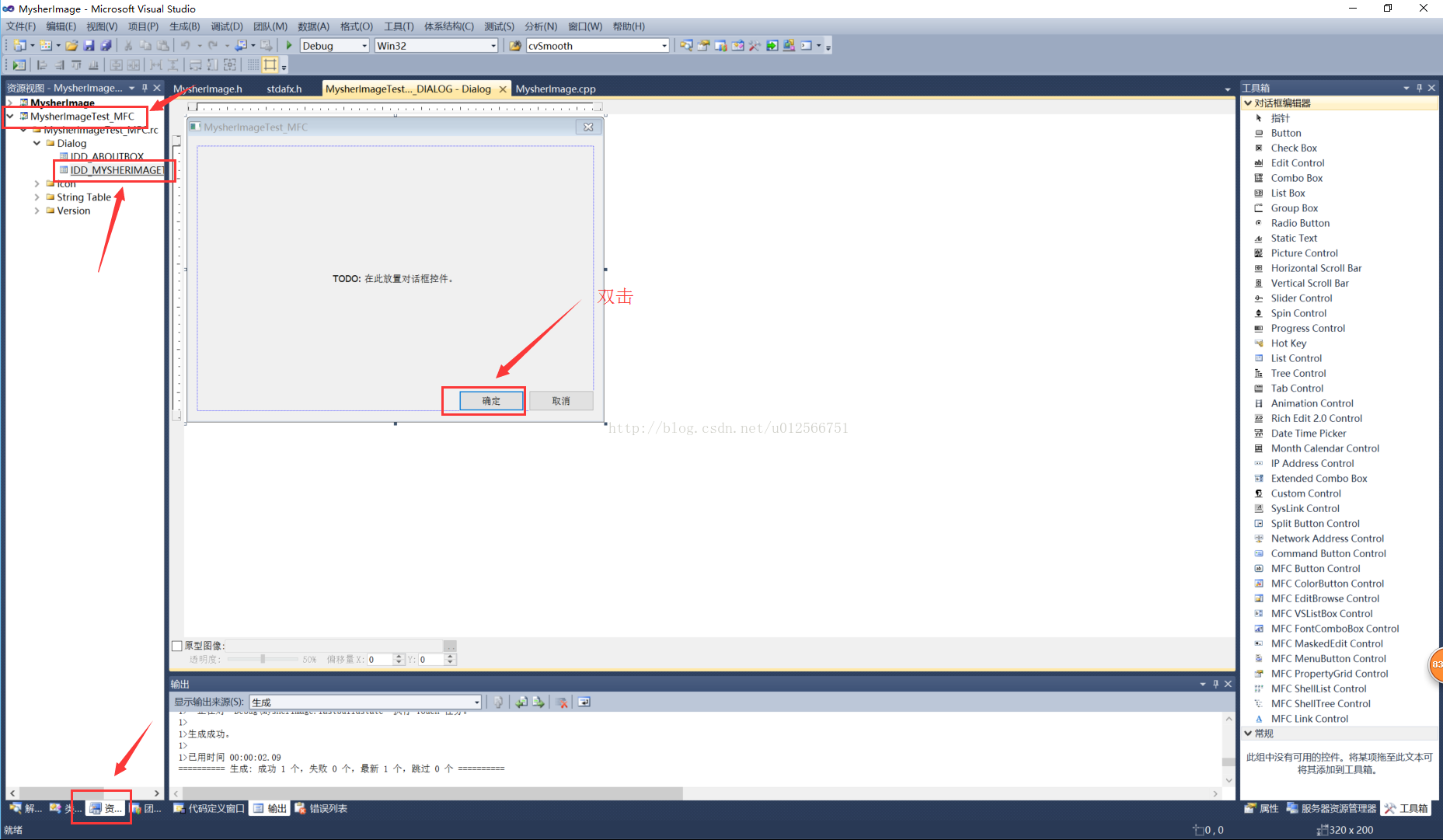This screenshot has width=1443, height=840.
Task: Select the Radio Button control tool
Action: point(1300,224)
